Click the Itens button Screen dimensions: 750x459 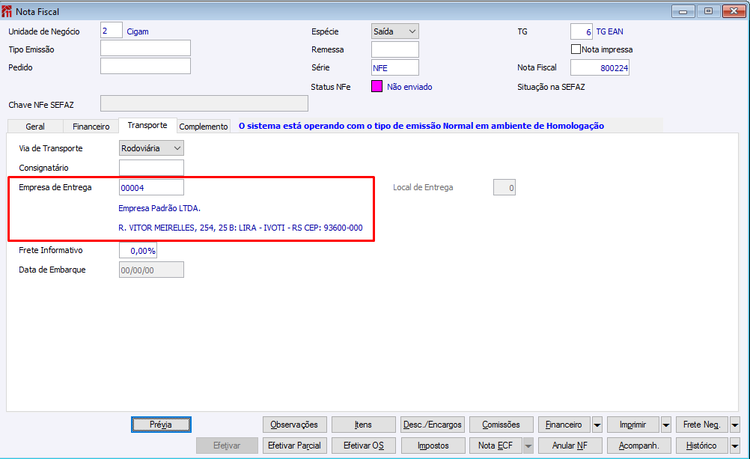click(364, 425)
